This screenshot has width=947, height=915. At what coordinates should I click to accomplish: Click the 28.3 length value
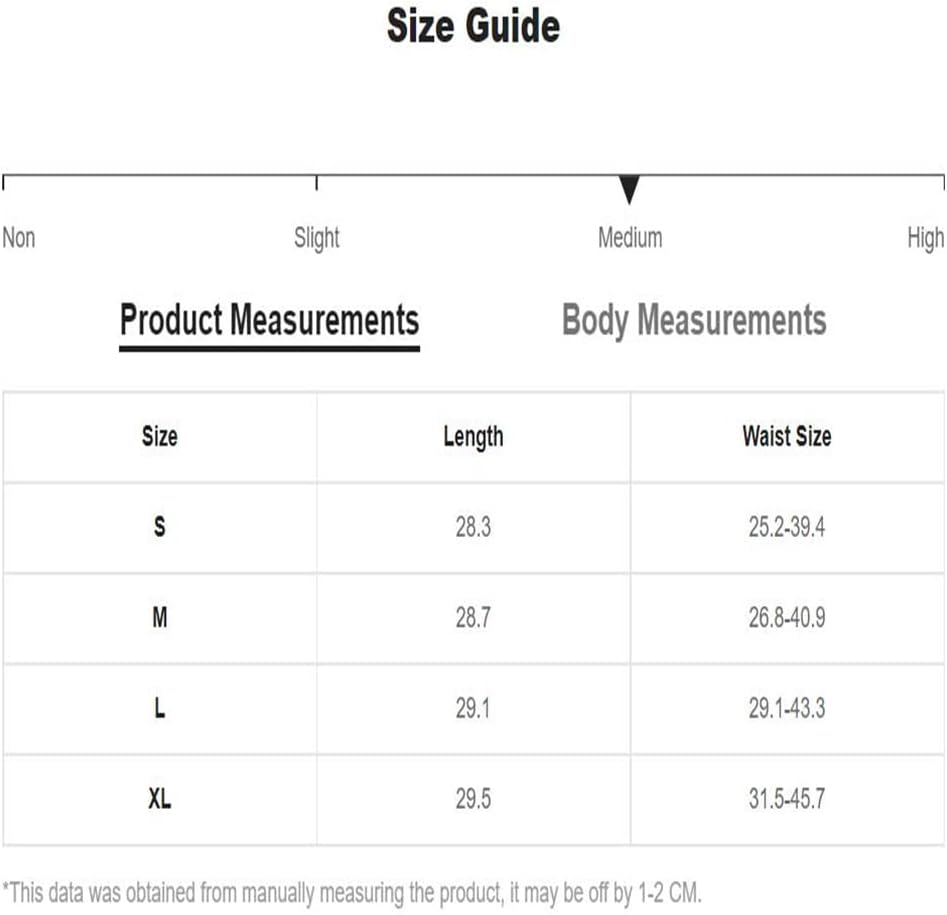474,527
